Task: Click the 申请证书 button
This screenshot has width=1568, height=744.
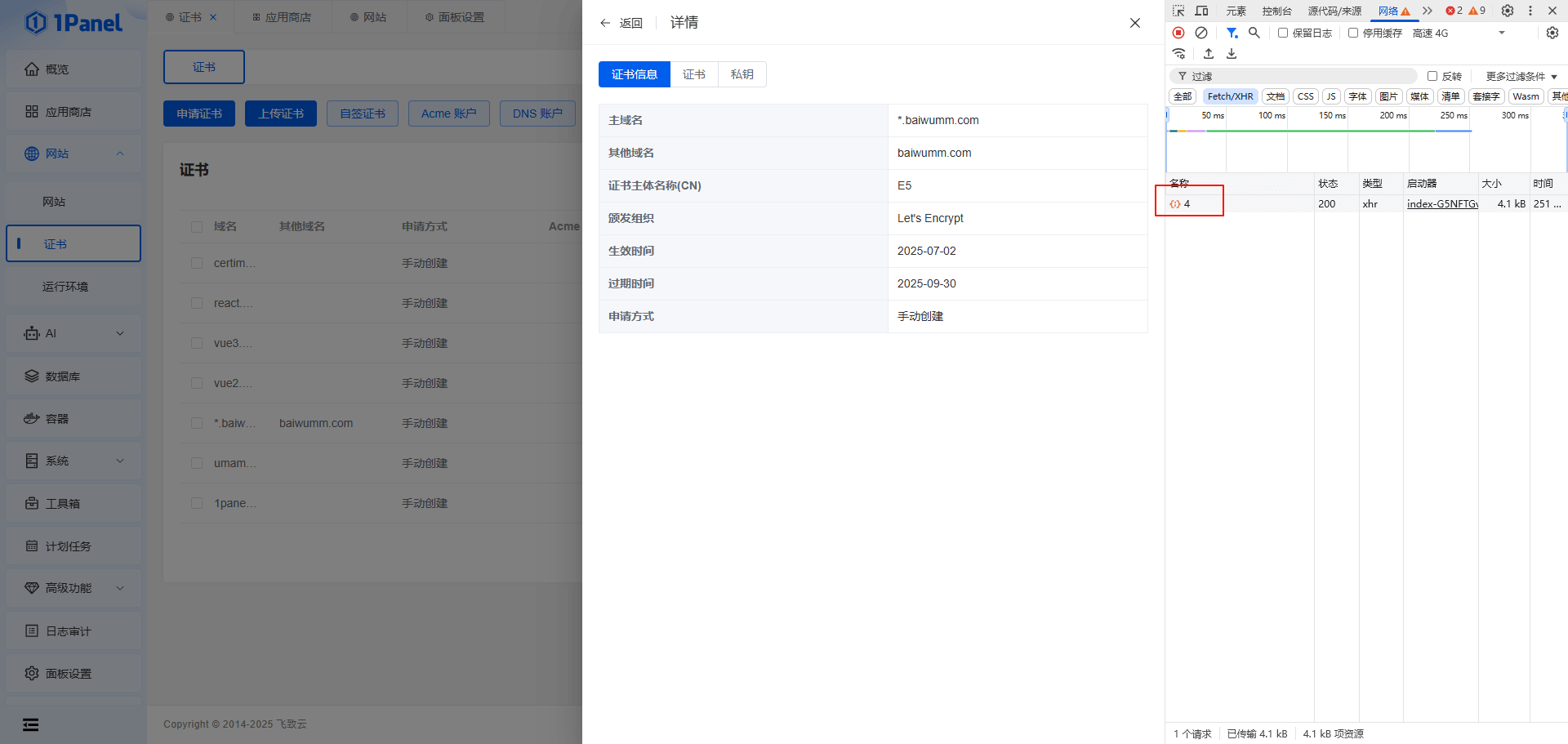Action: click(199, 114)
